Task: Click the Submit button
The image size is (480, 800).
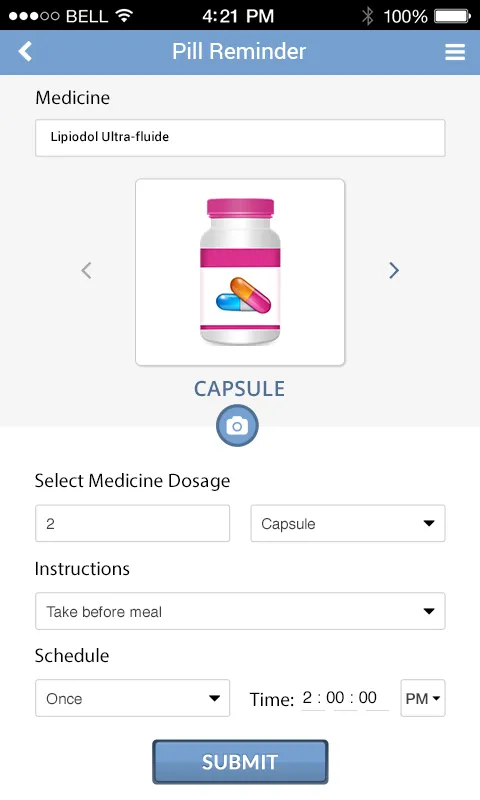Action: tap(240, 762)
